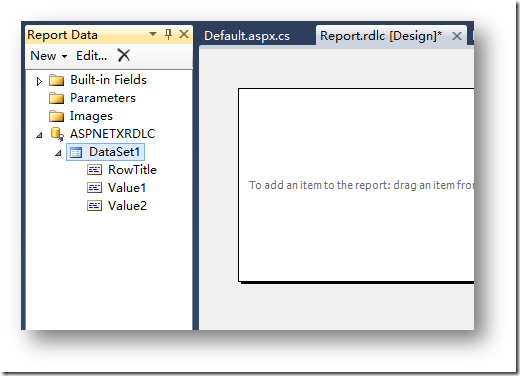Click the Value2 field icon
520x376 pixels.
point(94,206)
